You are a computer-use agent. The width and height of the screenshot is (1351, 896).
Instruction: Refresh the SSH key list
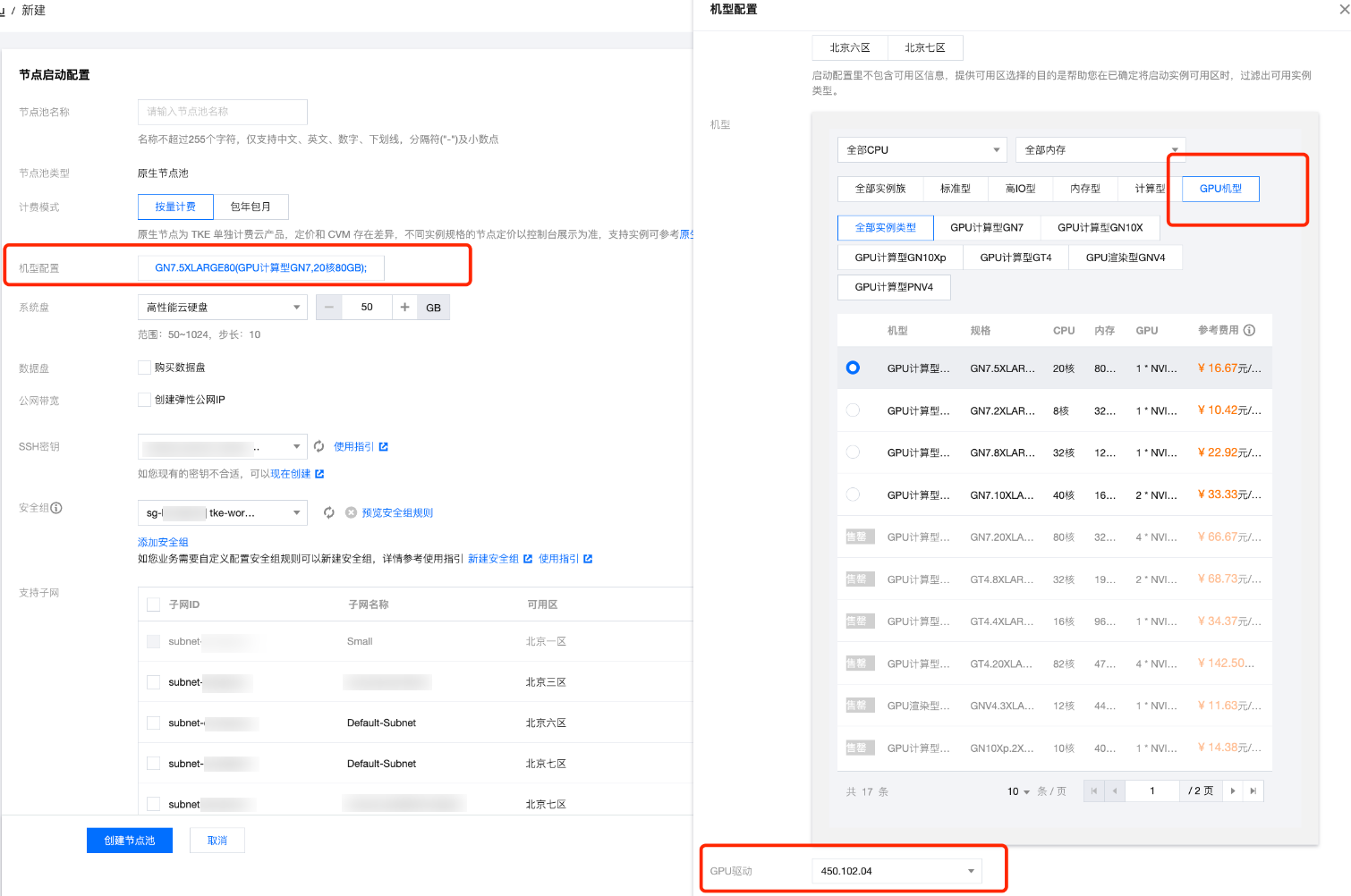(319, 446)
